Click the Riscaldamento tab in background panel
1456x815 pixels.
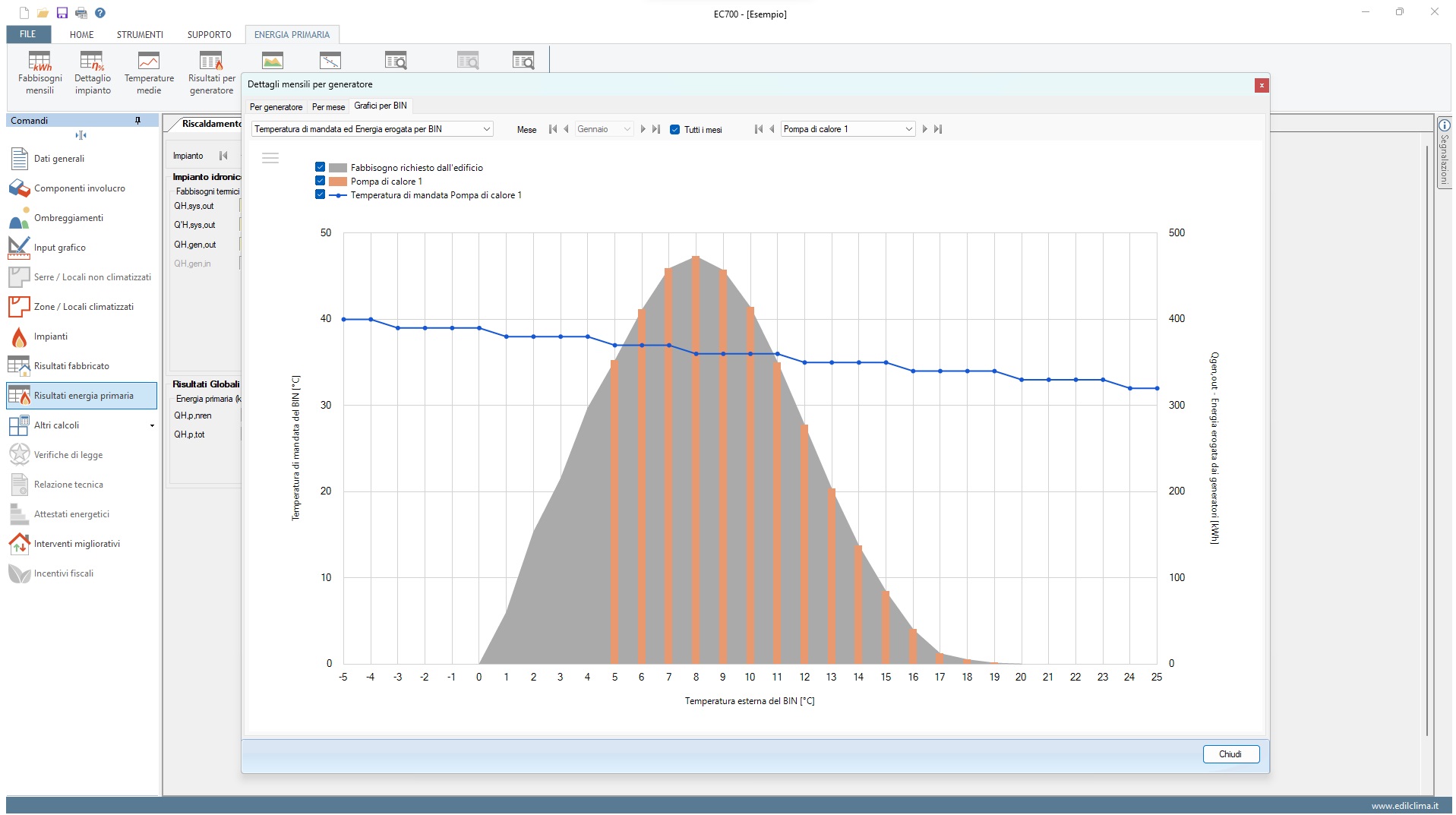tap(210, 124)
